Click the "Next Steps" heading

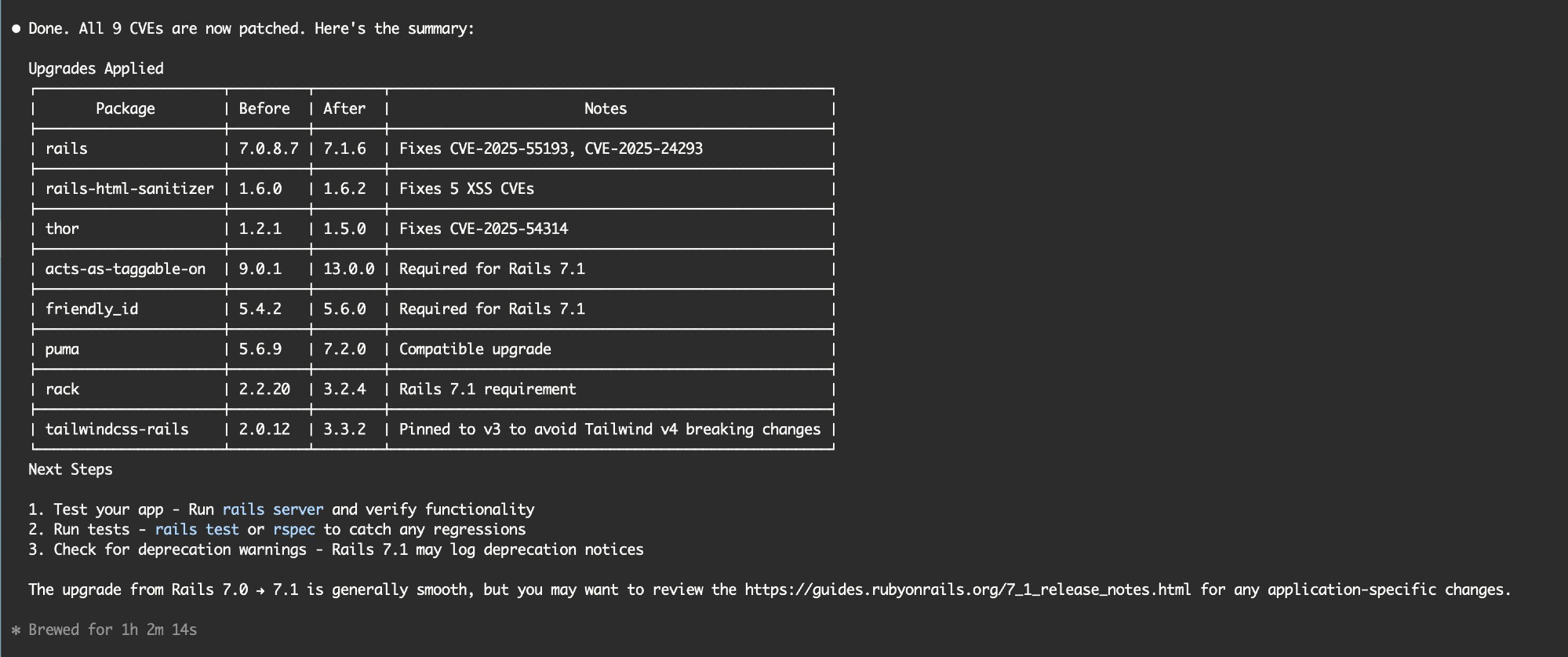coord(71,469)
